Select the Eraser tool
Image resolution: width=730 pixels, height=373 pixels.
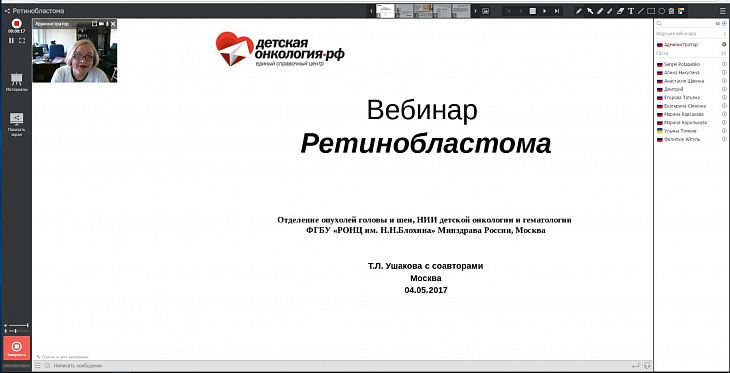(x=621, y=11)
